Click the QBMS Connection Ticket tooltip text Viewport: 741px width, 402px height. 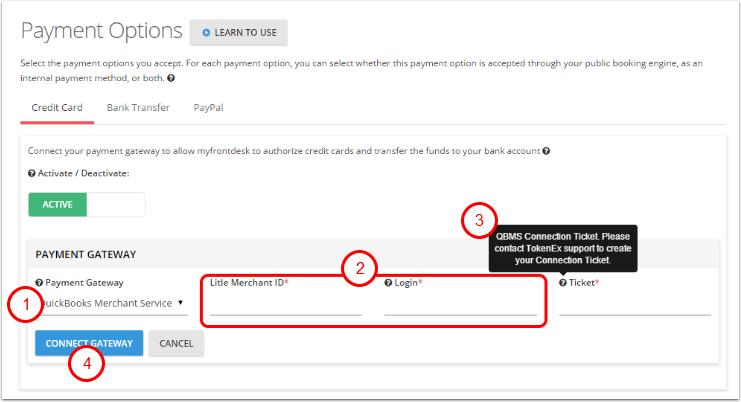click(x=563, y=248)
